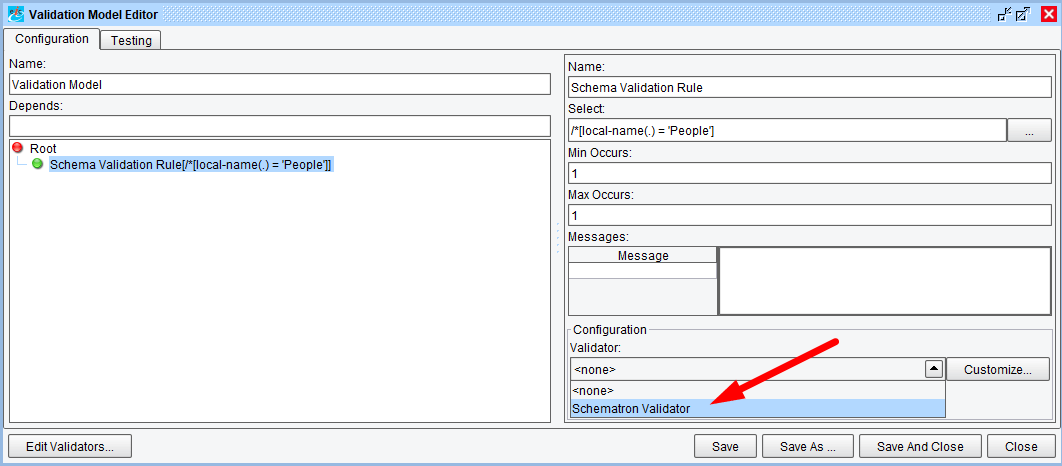Viewport: 1062px width, 466px height.
Task: Click Save And Close
Action: (919, 446)
